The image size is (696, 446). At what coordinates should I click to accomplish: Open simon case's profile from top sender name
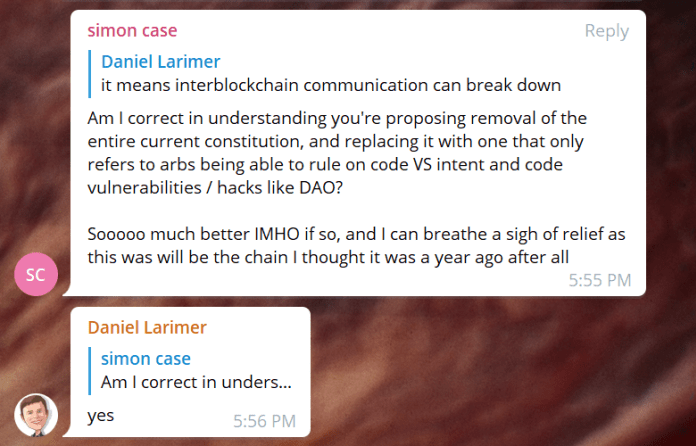point(141,31)
